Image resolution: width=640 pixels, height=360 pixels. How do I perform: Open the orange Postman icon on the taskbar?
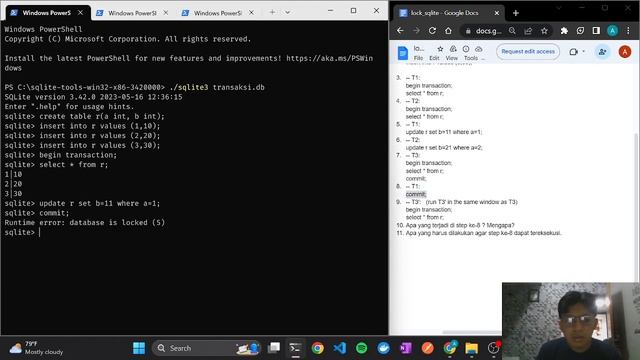coord(427,348)
